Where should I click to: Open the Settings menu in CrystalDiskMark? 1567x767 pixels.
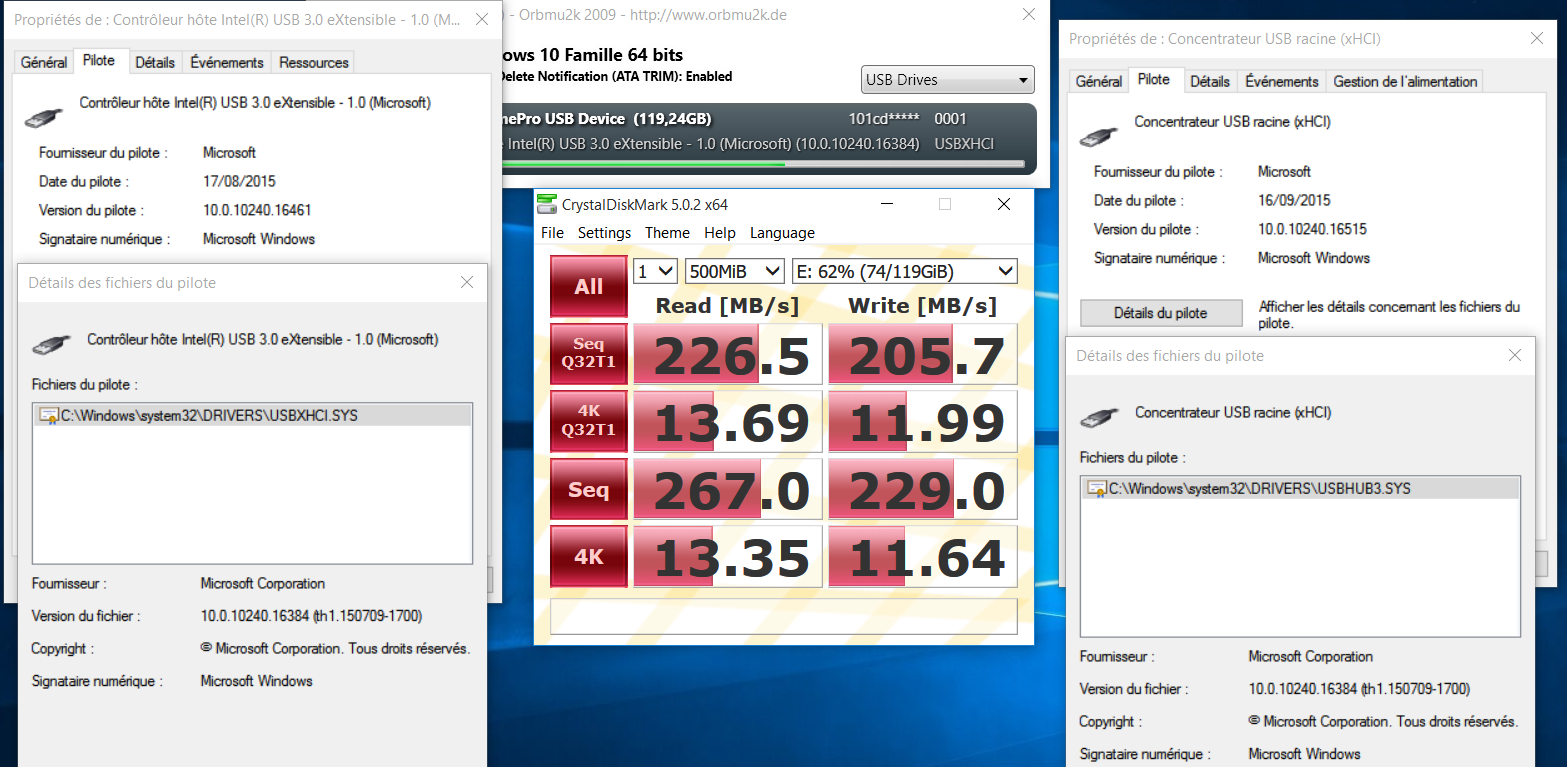(x=604, y=232)
